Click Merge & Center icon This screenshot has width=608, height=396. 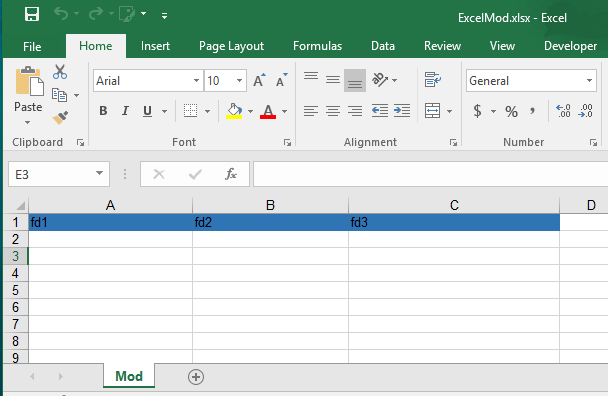[432, 111]
